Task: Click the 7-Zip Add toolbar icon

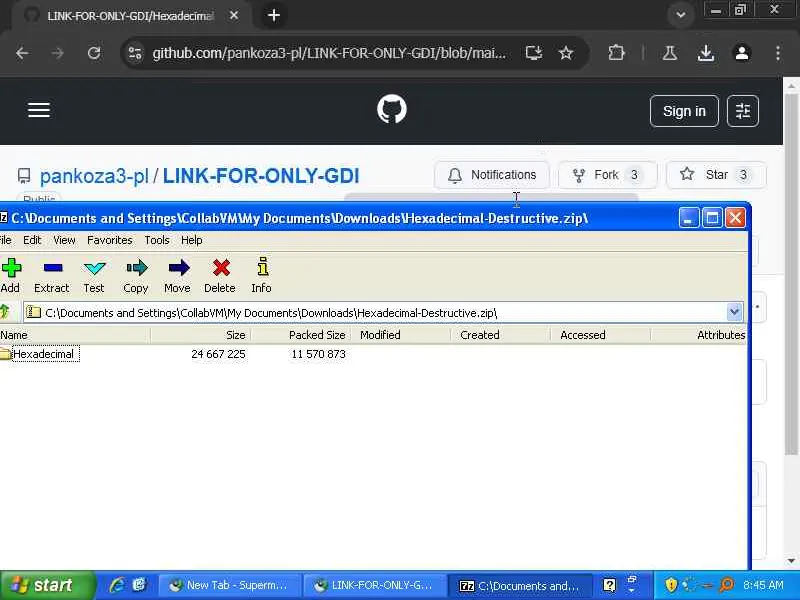Action: coord(11,276)
